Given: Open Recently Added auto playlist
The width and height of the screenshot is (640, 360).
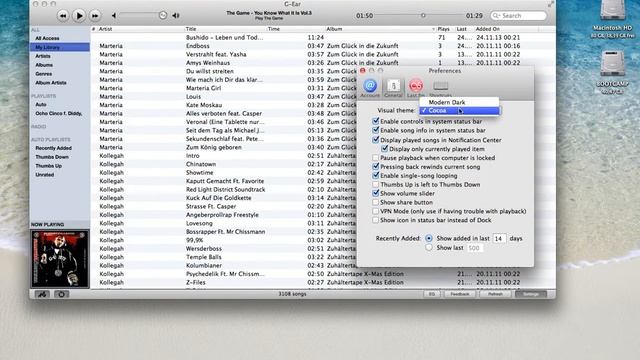Looking at the screenshot, I should click(x=53, y=148).
